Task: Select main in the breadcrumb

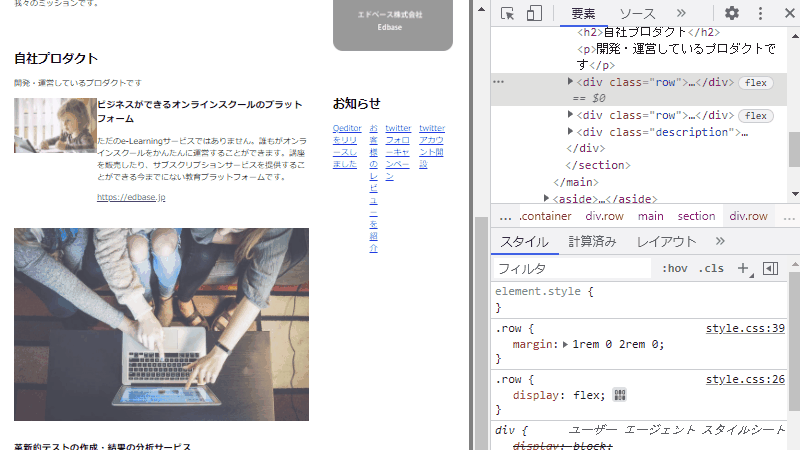Action: coord(651,216)
